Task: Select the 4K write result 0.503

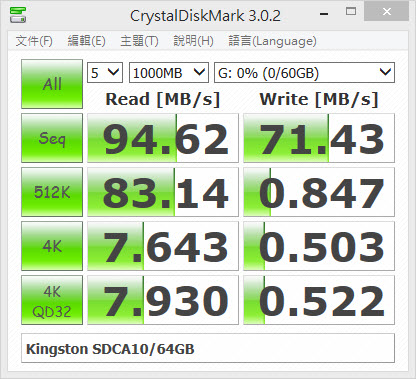Action: point(319,246)
